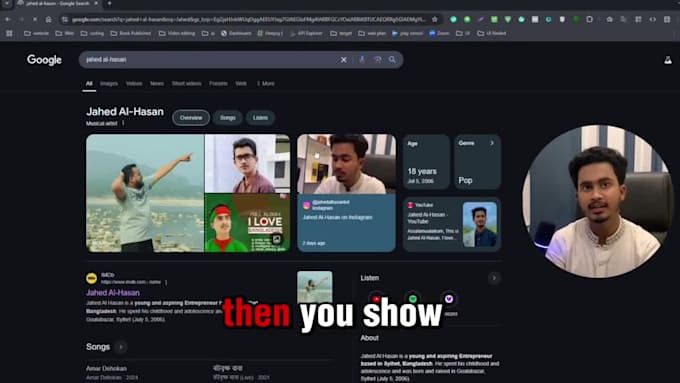Open Search Labs flask icon

tap(668, 60)
